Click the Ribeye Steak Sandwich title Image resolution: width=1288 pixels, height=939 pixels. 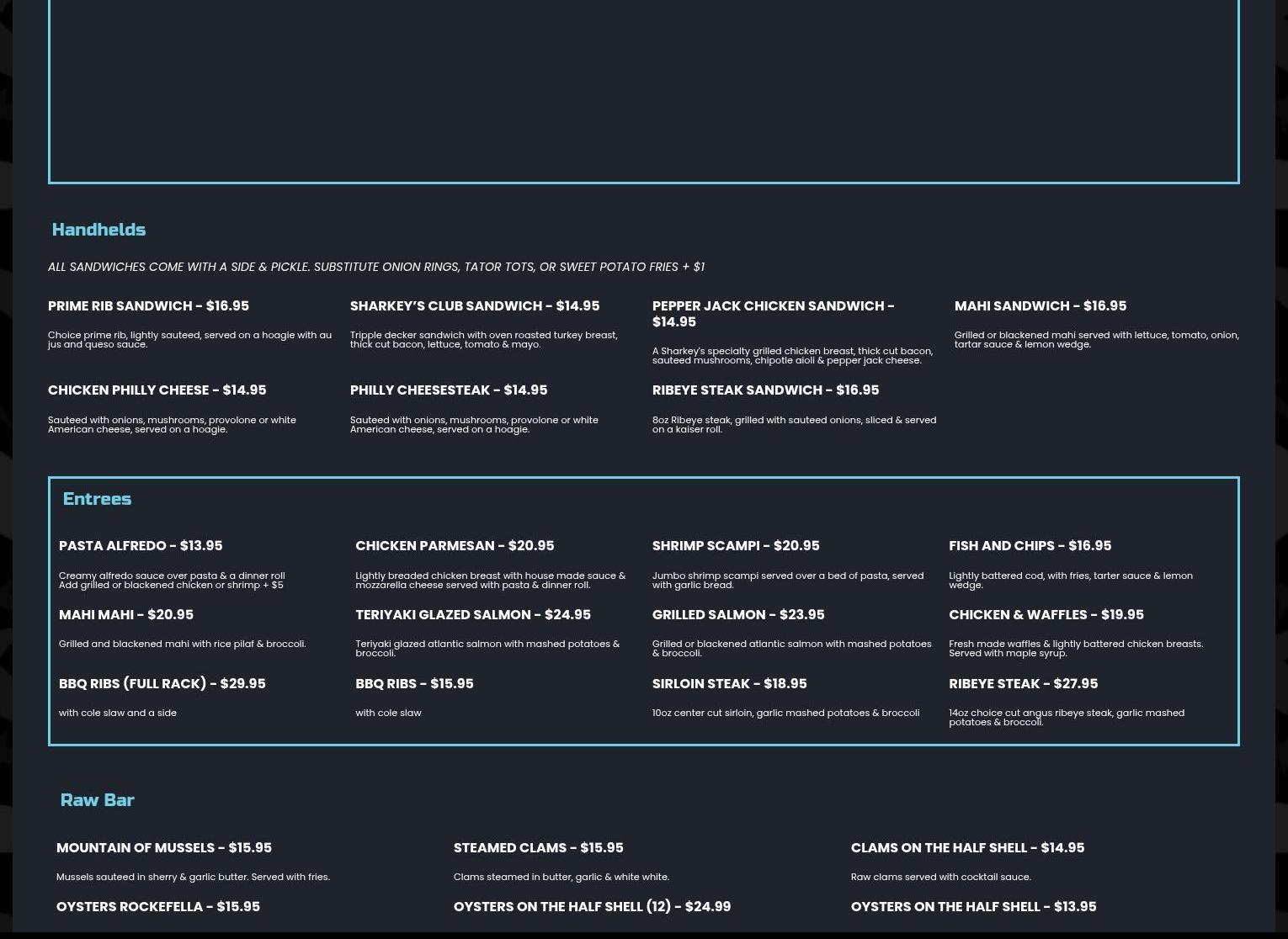[764, 390]
